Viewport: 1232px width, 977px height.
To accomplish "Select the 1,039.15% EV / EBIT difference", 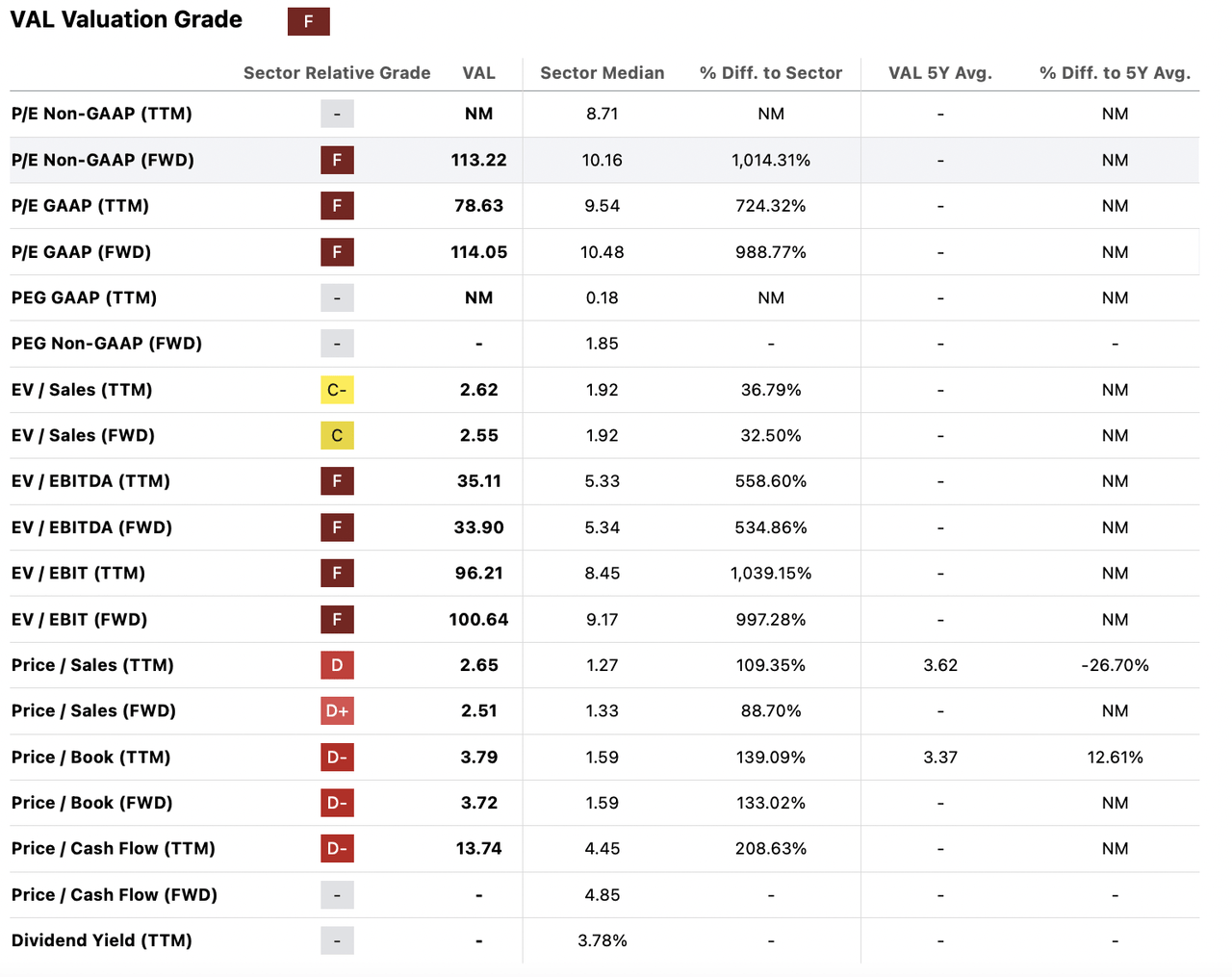I will pos(771,573).
